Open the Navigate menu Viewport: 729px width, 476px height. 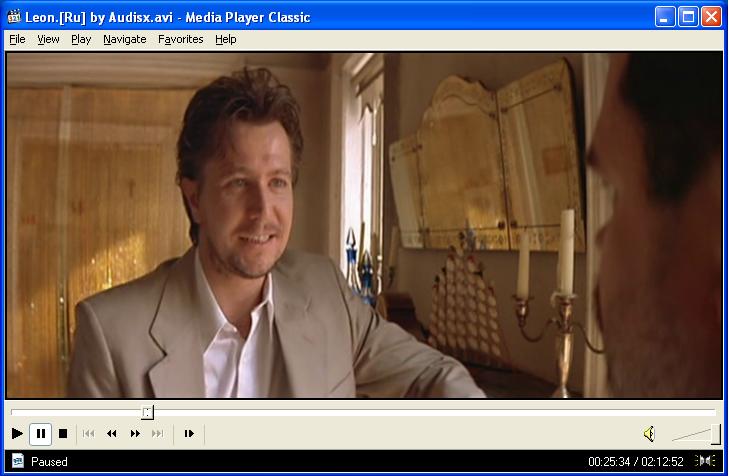pos(125,40)
